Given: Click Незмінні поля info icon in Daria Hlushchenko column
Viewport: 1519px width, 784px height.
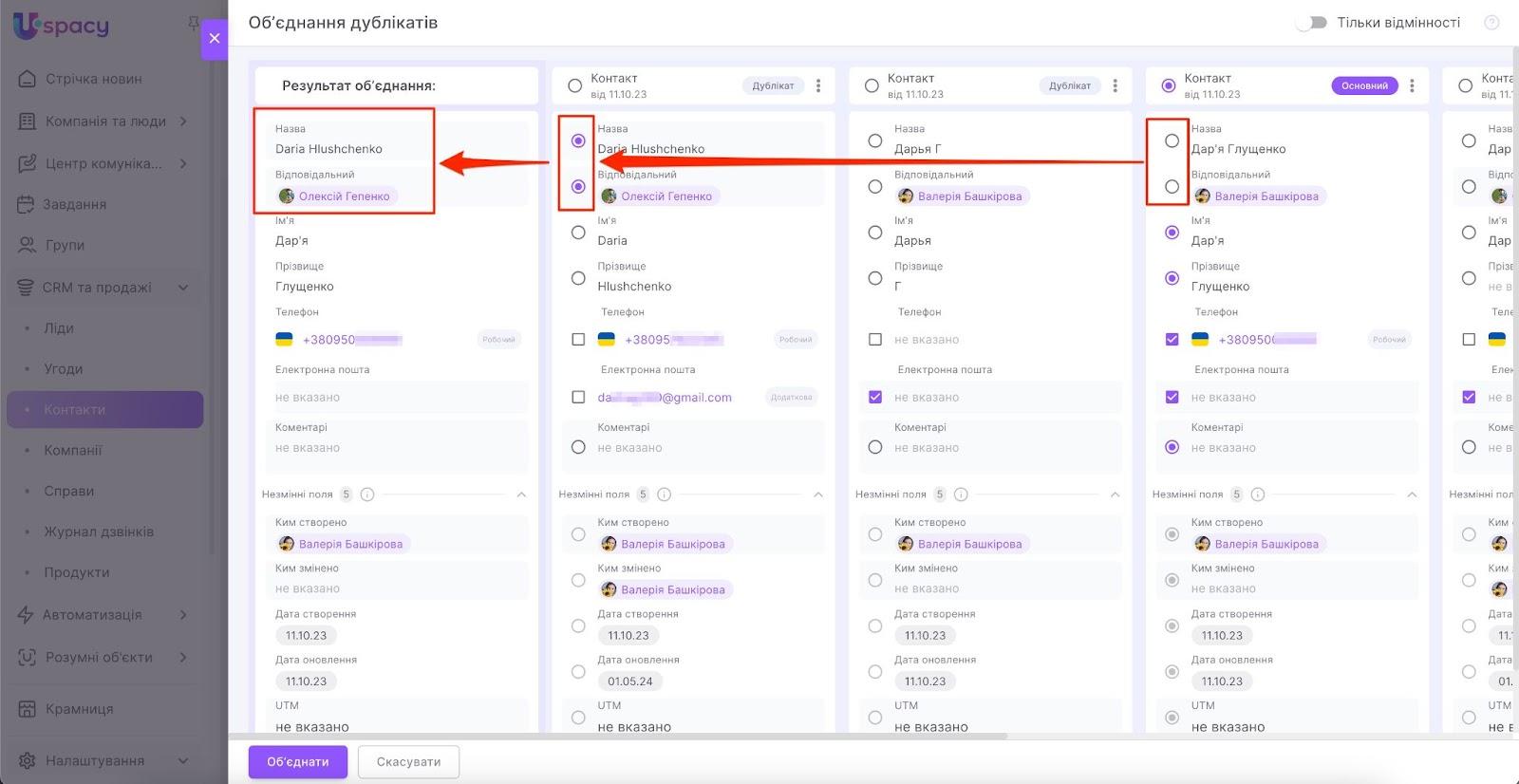Looking at the screenshot, I should tap(665, 495).
